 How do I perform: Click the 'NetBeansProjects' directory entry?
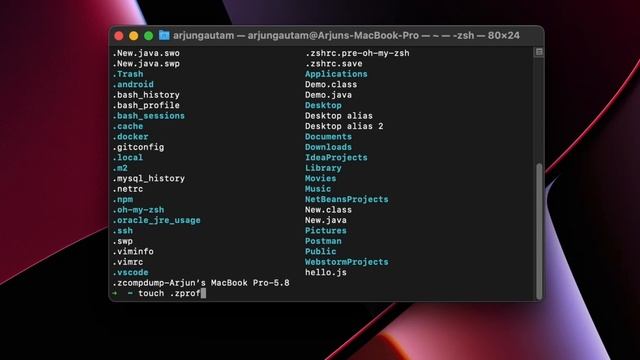click(347, 200)
